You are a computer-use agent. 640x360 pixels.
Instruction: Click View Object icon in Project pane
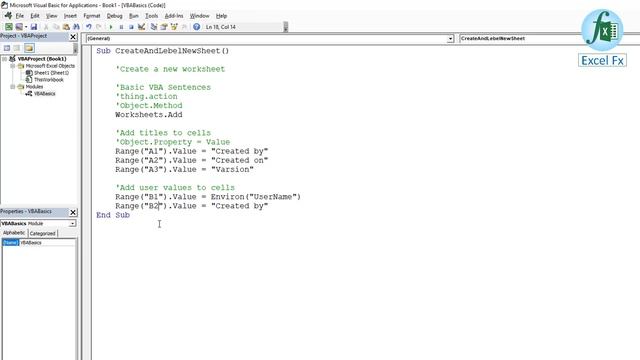17,48
